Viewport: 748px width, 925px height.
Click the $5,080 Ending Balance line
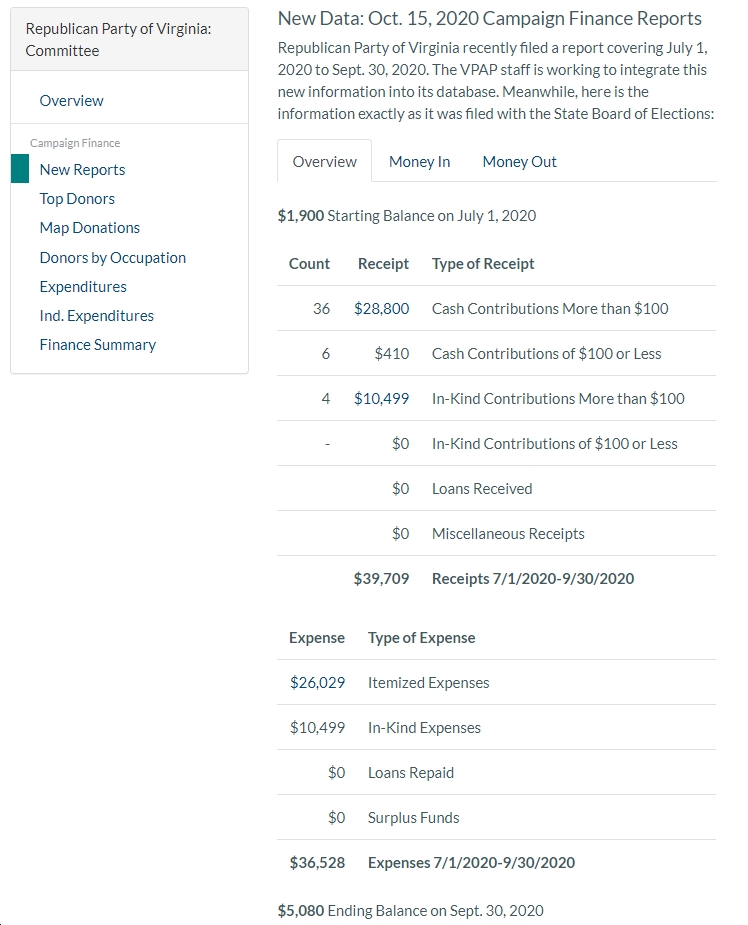coord(411,910)
